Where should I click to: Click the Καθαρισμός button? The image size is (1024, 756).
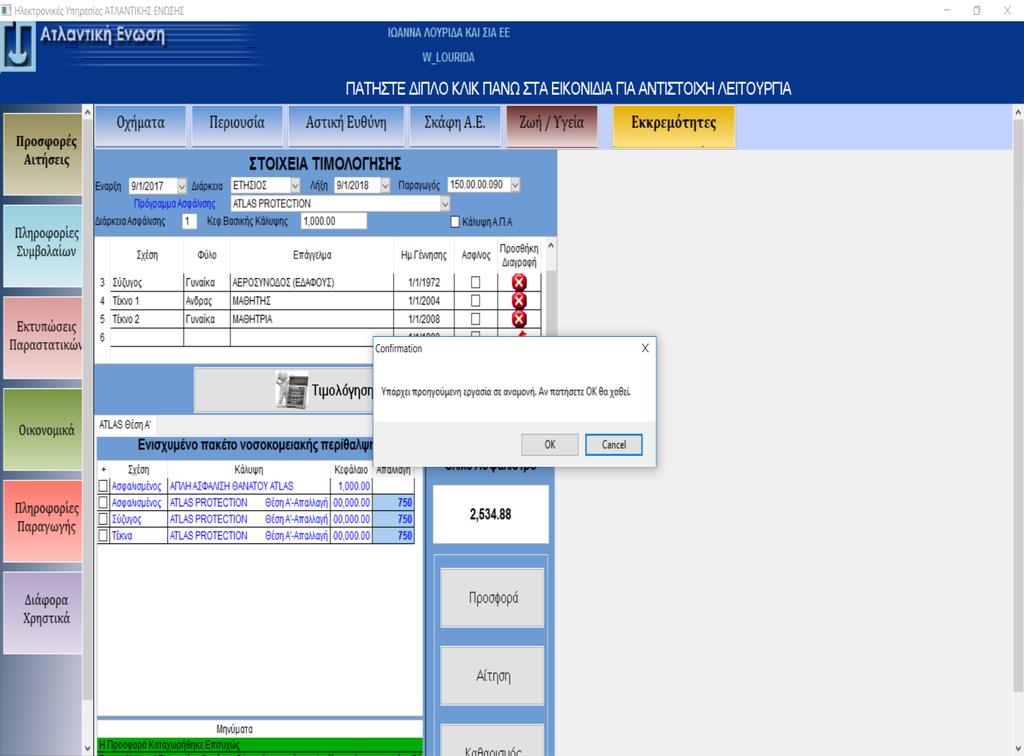(492, 741)
